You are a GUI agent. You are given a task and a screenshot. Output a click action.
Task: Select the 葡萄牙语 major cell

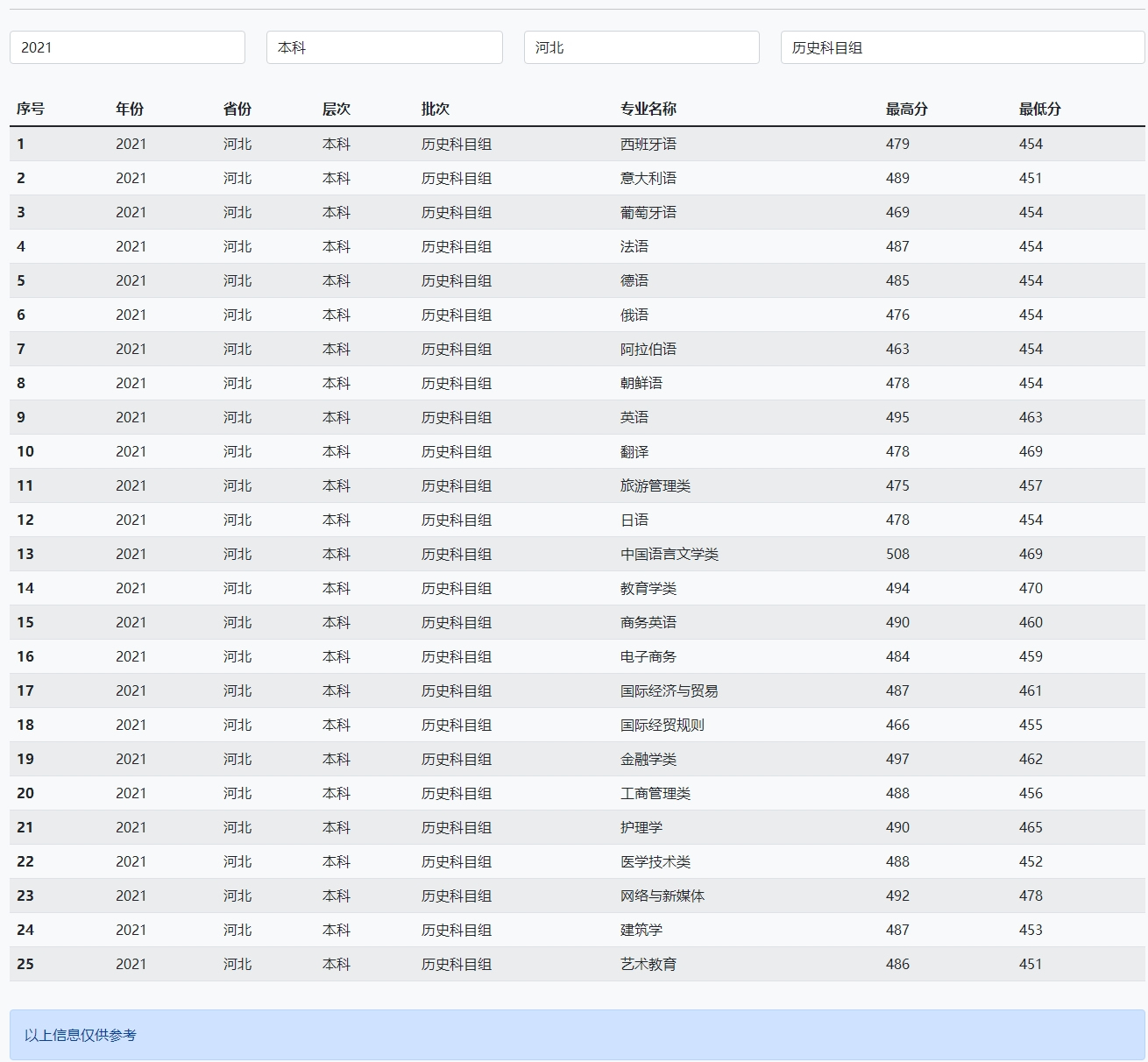pos(648,212)
